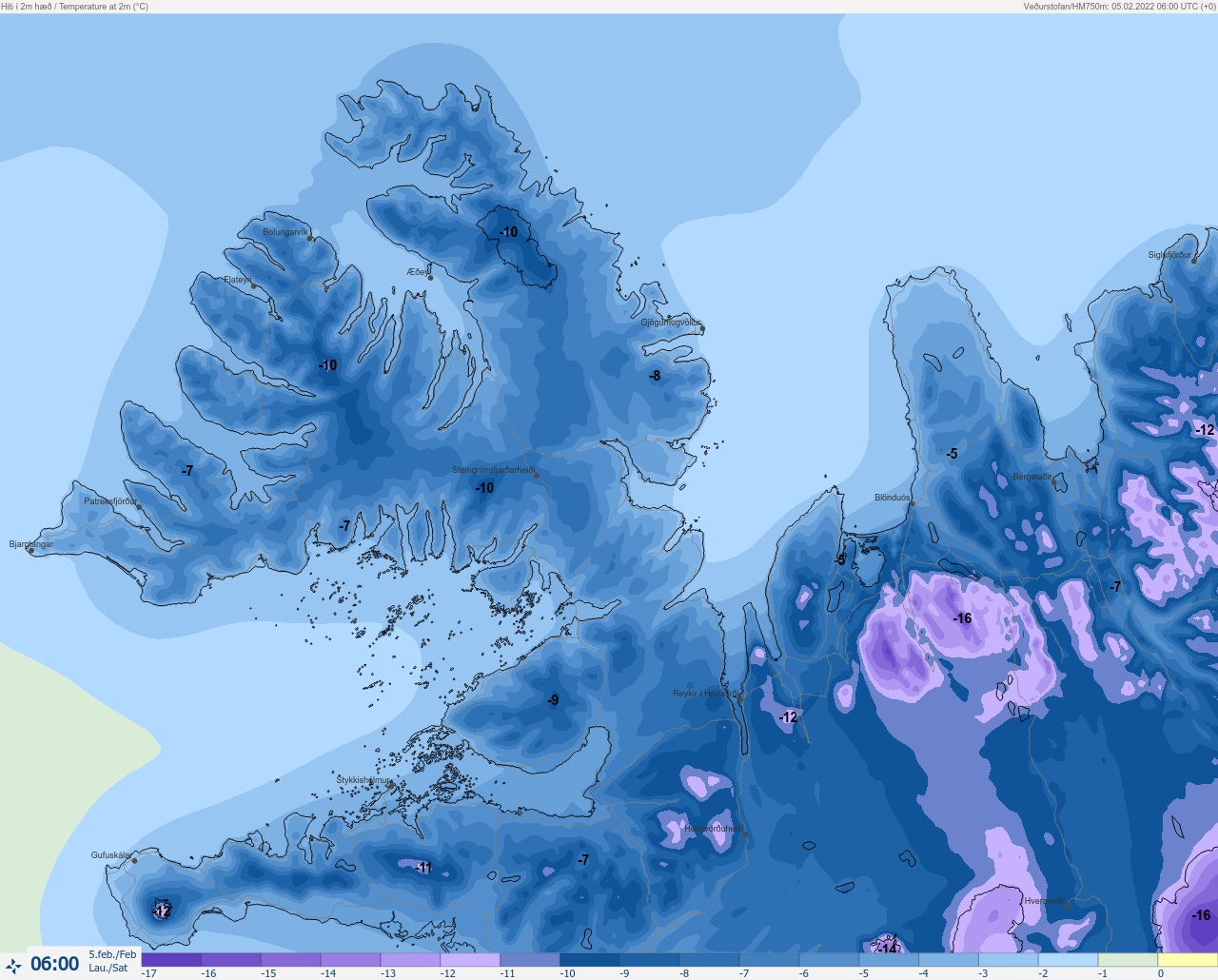Click the Veðurstofan logo icon beside 06:00
The width and height of the screenshot is (1218, 980).
(13, 966)
